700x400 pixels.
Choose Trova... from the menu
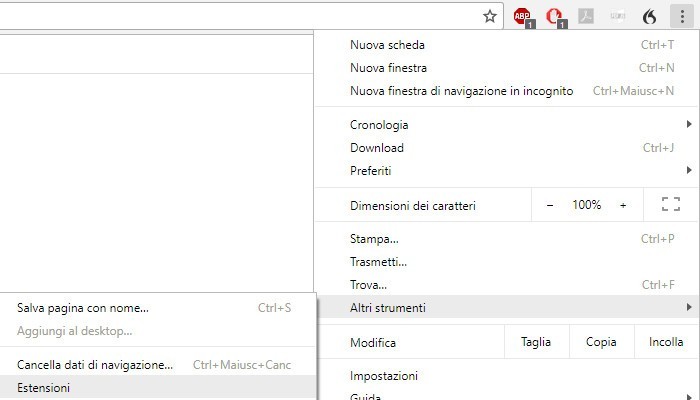coord(507,284)
